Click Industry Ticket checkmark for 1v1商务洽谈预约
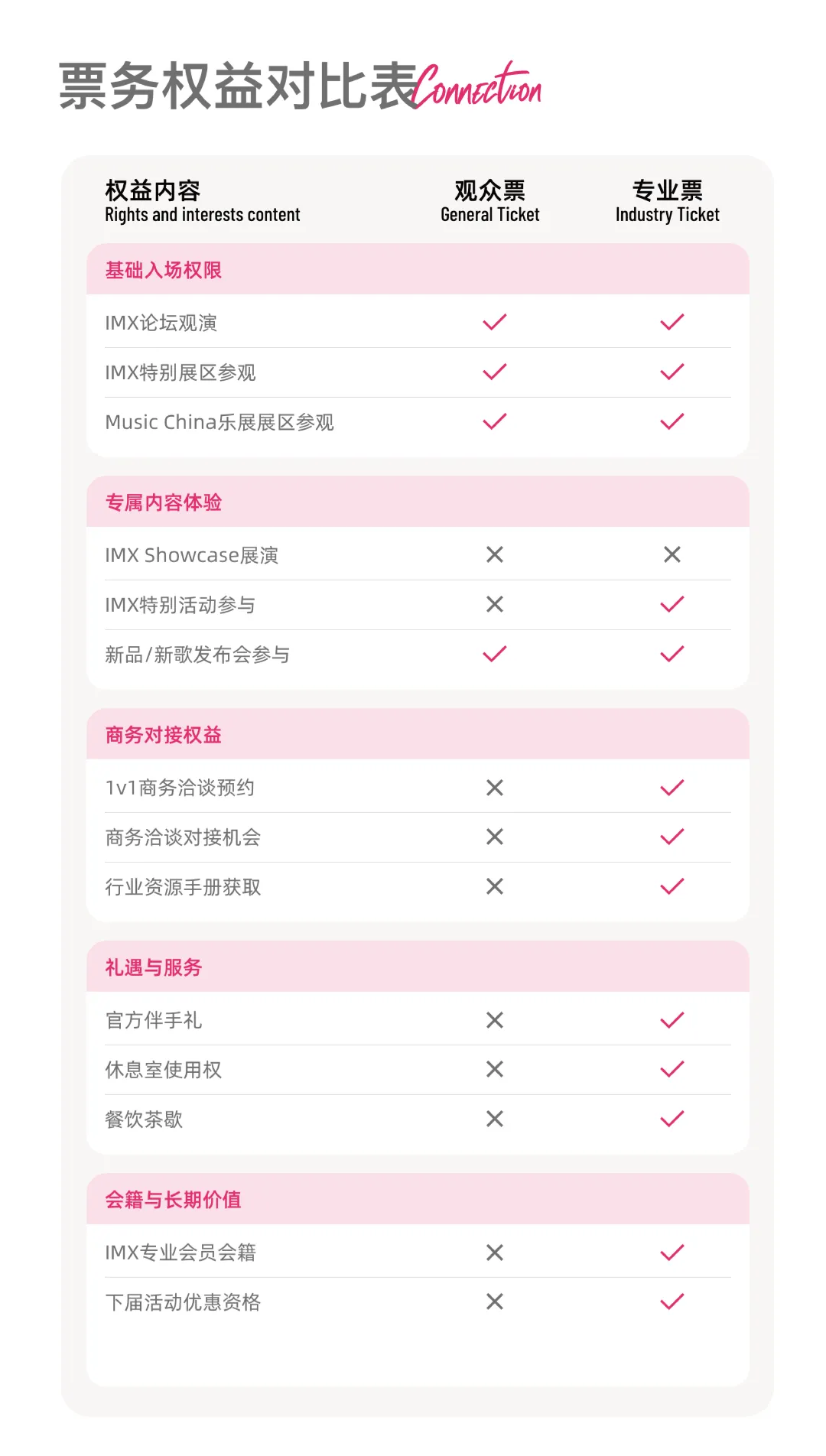This screenshot has width=826, height=1456. pyautogui.click(x=672, y=788)
